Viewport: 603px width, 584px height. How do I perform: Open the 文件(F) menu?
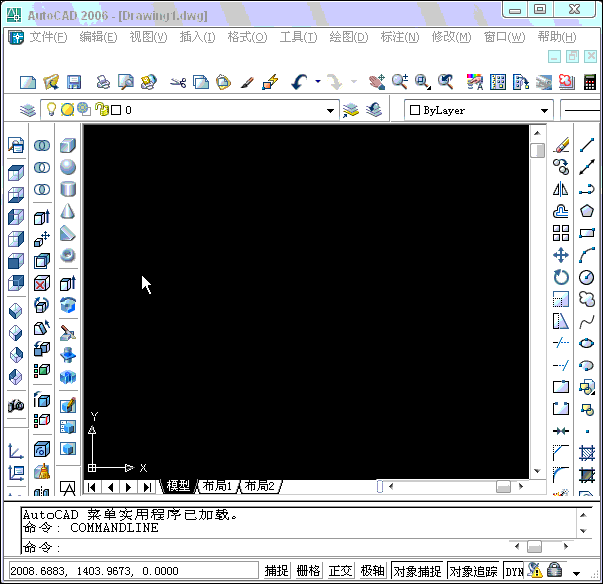(48, 37)
